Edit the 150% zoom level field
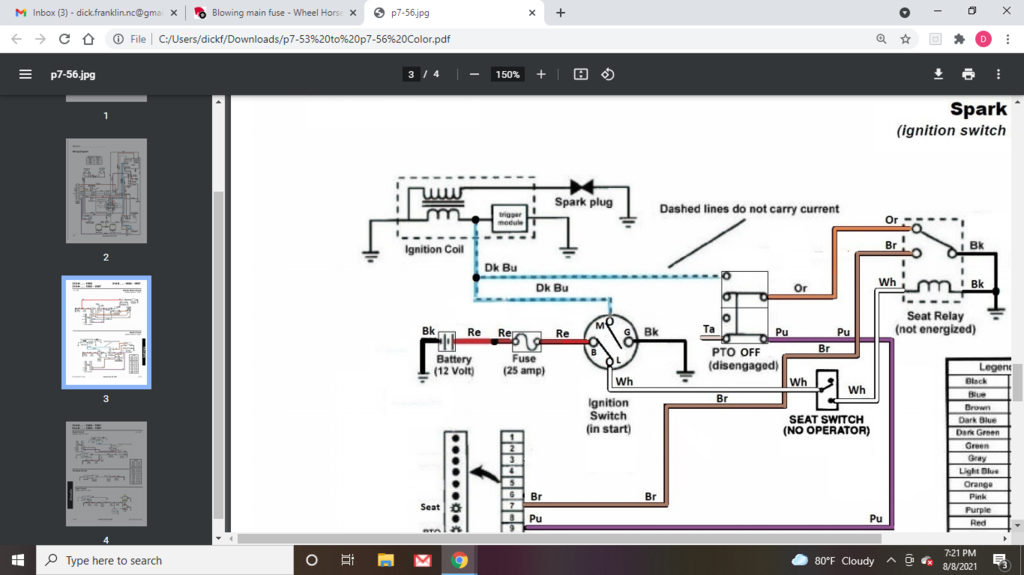This screenshot has height=575, width=1024. pyautogui.click(x=507, y=75)
